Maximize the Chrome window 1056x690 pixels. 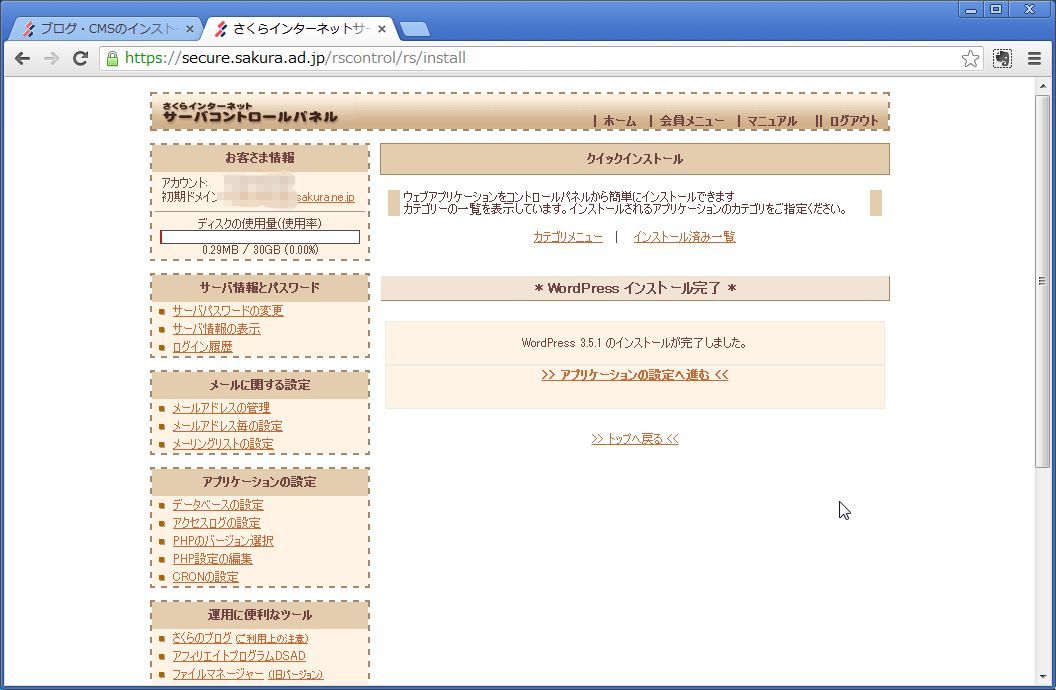pyautogui.click(x=996, y=9)
